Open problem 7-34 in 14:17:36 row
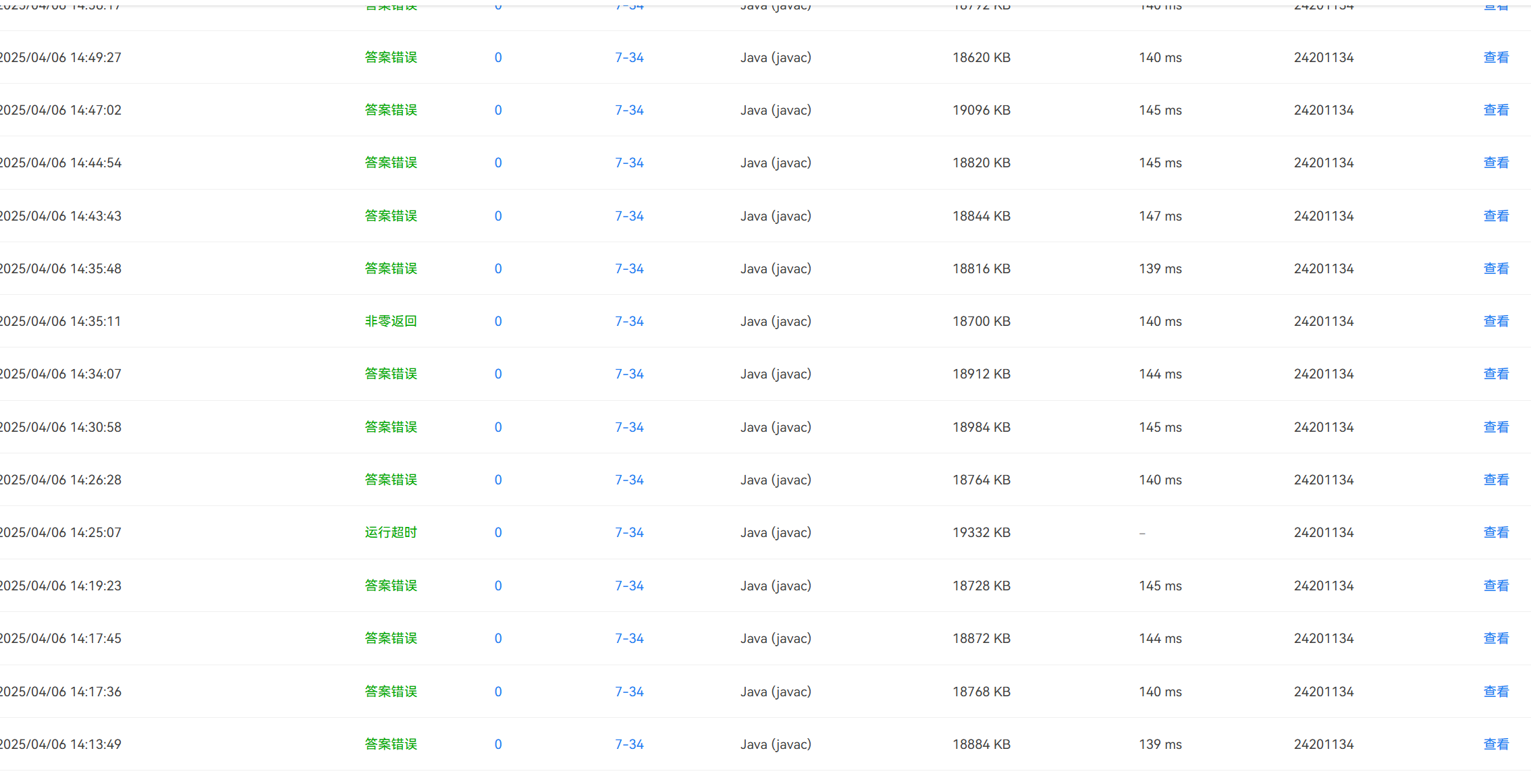Screen dimensions: 1531x784 point(628,692)
